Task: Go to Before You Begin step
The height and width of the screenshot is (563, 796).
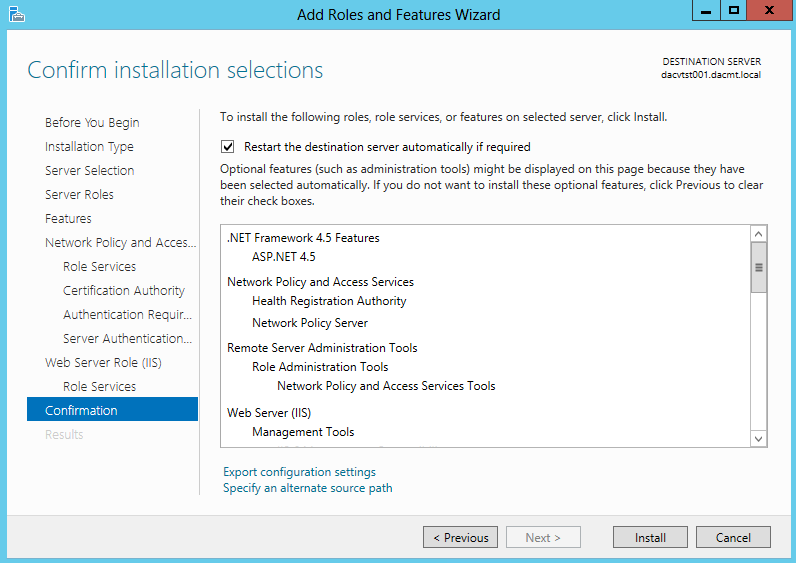Action: pyautogui.click(x=92, y=123)
